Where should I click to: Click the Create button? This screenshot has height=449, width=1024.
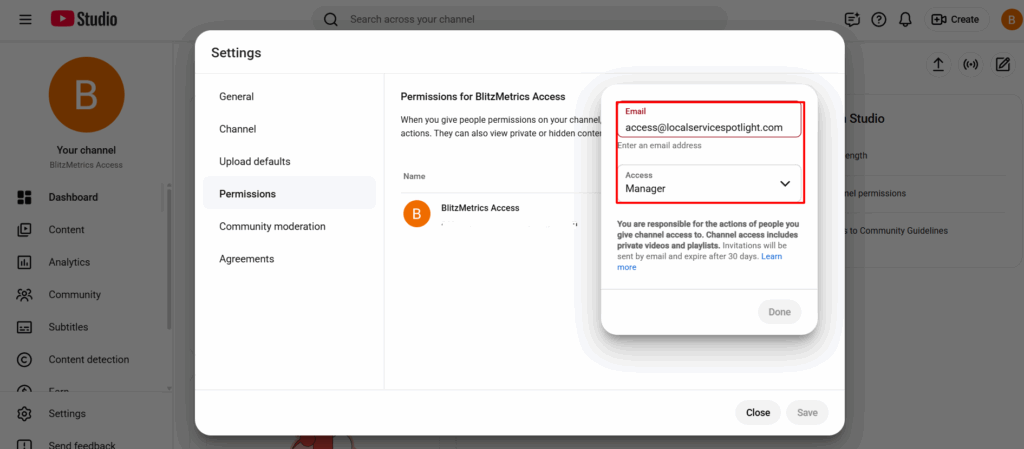coord(955,19)
